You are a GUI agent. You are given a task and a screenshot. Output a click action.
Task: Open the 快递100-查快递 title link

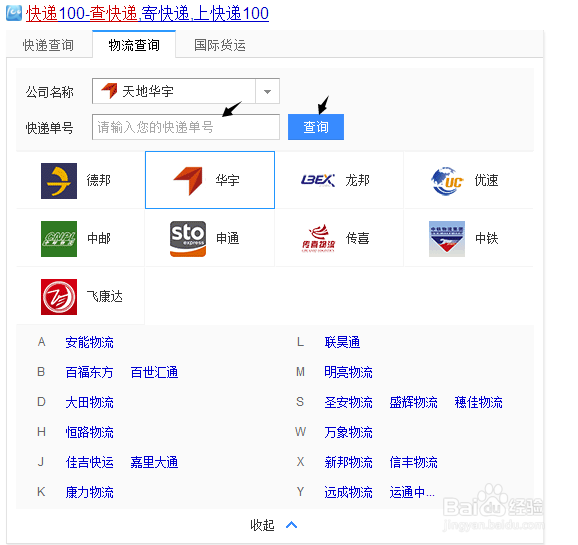pyautogui.click(x=147, y=14)
